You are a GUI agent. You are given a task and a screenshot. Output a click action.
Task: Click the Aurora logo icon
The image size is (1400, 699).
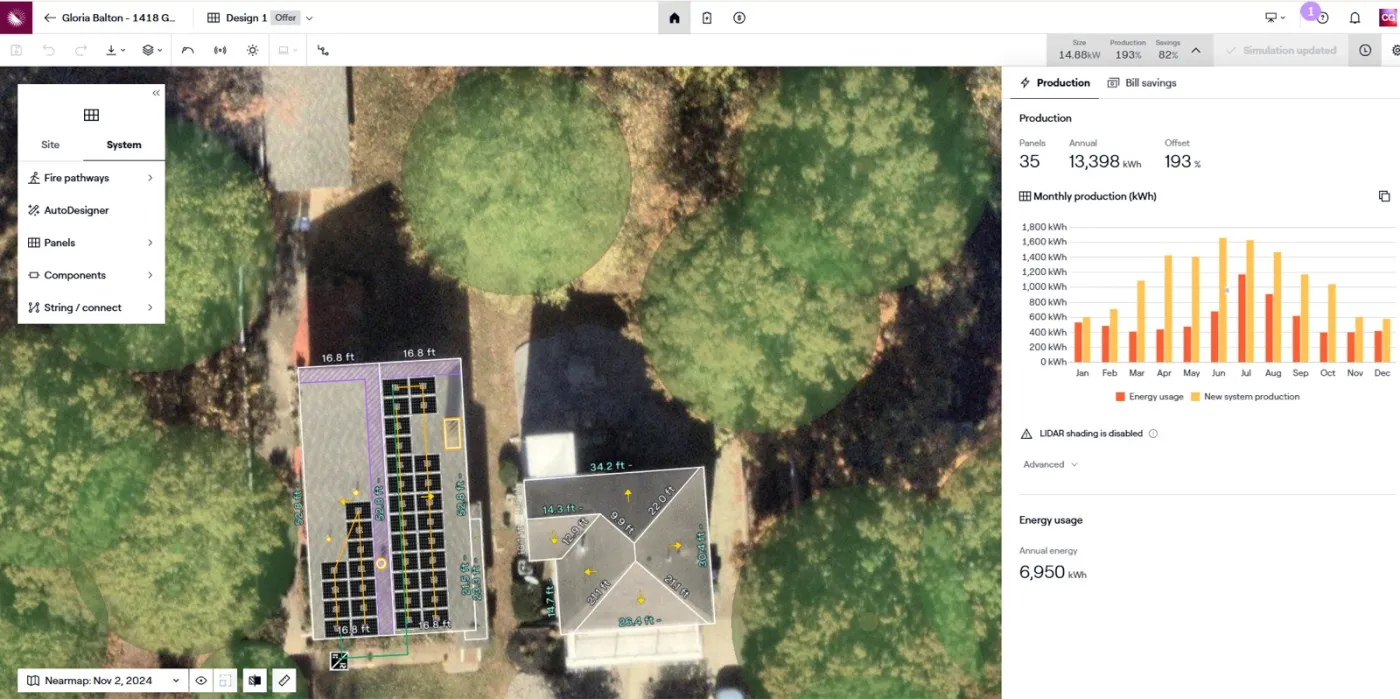click(17, 17)
